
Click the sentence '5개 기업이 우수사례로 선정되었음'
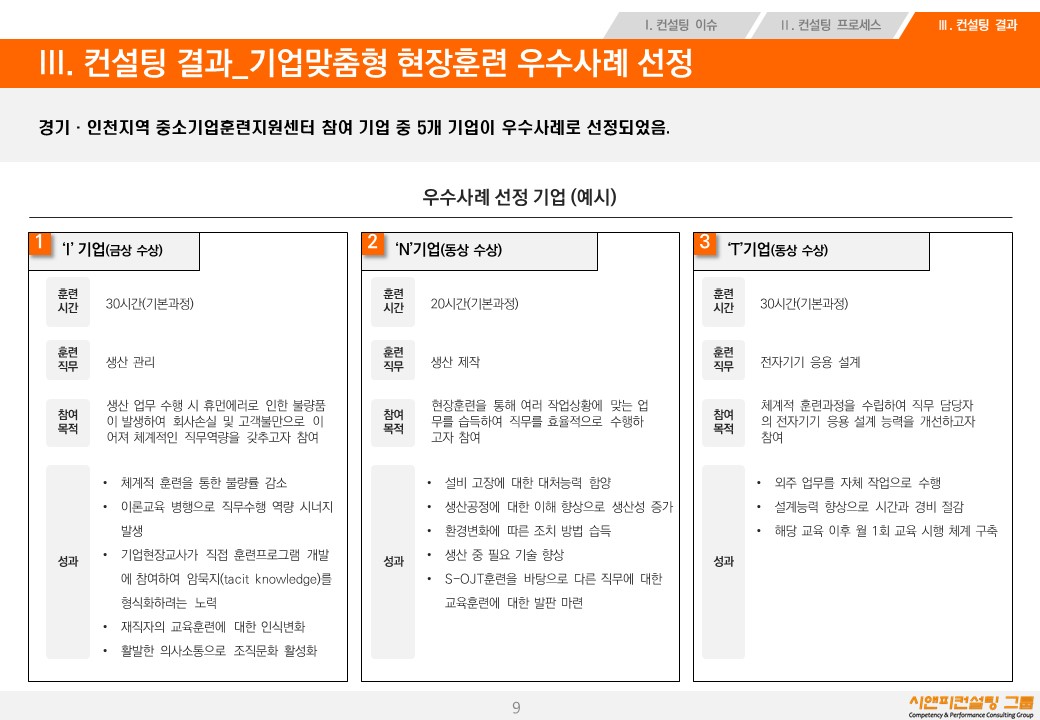tap(543, 127)
